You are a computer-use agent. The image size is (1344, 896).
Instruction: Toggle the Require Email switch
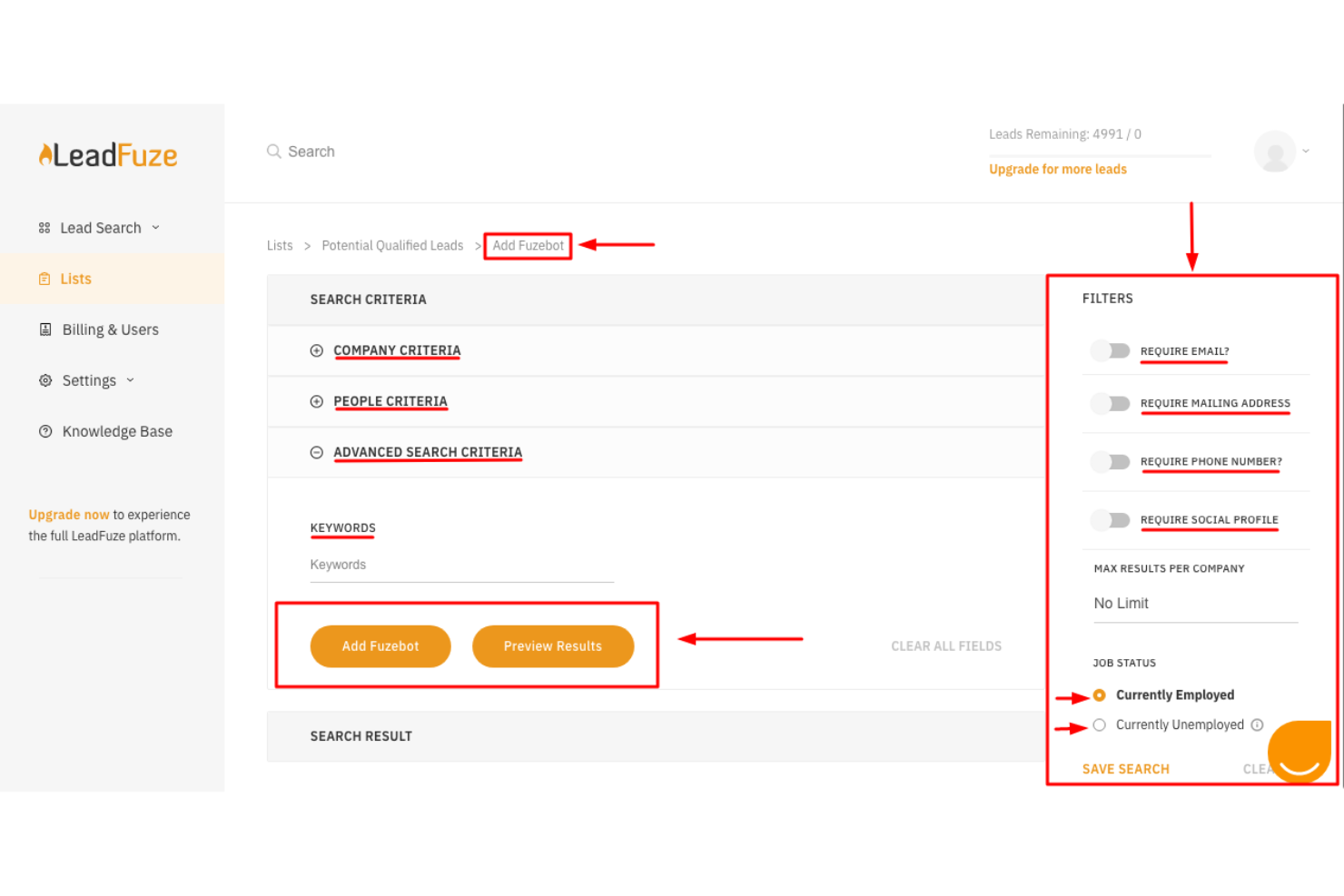pos(1111,350)
